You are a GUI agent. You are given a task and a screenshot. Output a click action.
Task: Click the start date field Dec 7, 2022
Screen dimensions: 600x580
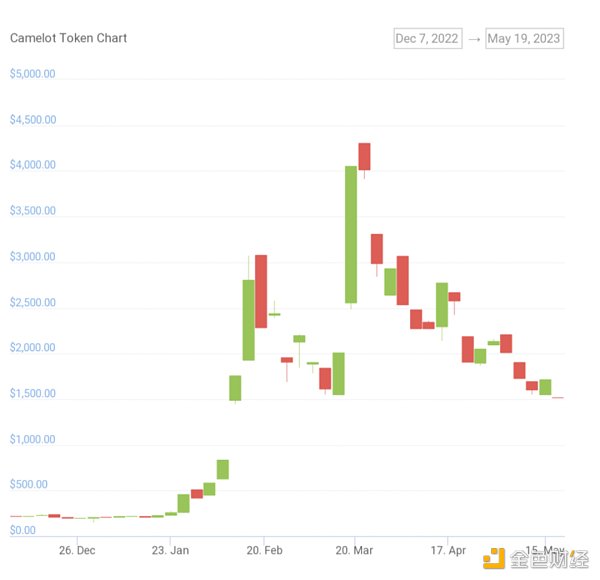click(427, 38)
